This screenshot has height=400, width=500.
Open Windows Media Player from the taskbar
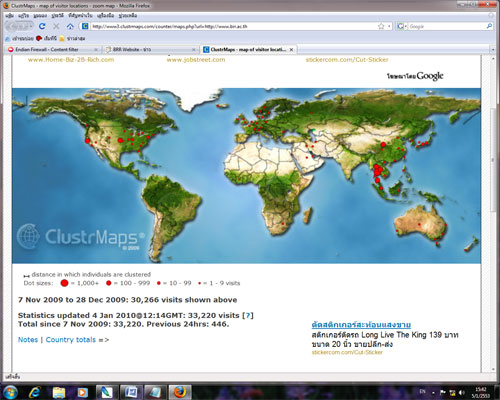point(82,392)
